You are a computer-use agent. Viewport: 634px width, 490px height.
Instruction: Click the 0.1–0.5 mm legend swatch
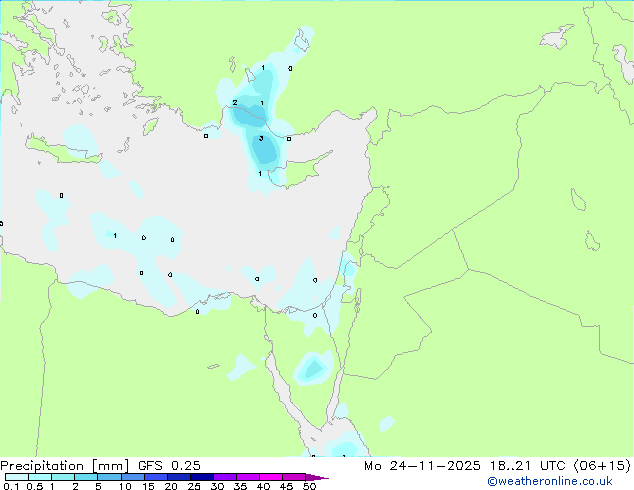[x=17, y=477]
